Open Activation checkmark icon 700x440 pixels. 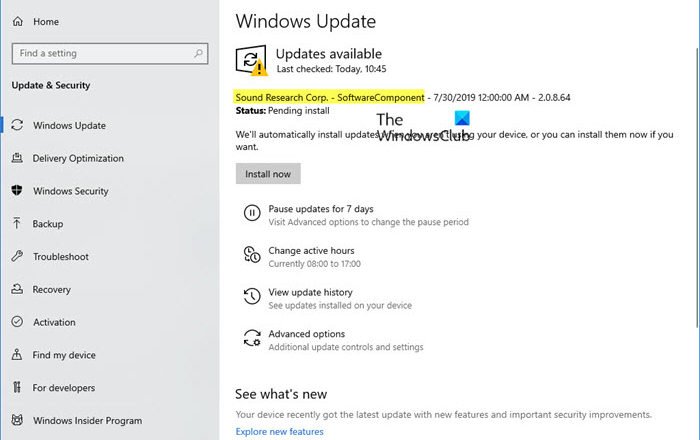click(x=17, y=322)
